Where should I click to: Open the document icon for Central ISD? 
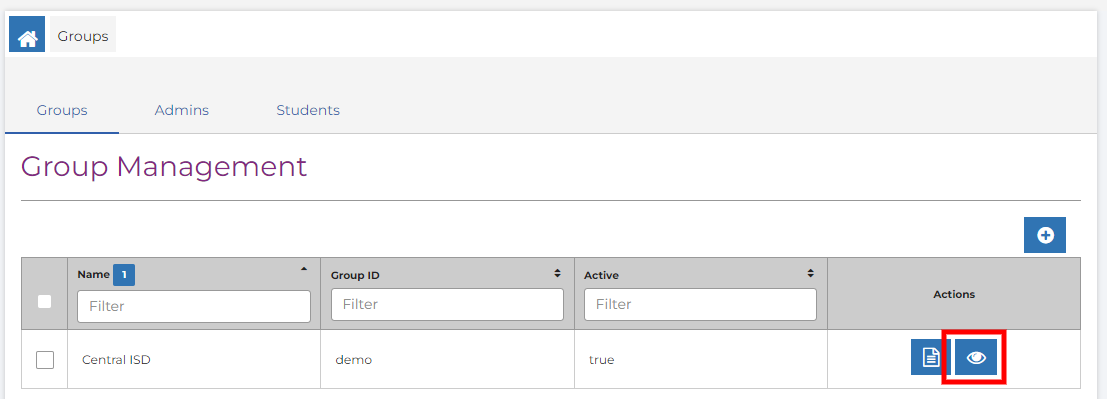(931, 357)
